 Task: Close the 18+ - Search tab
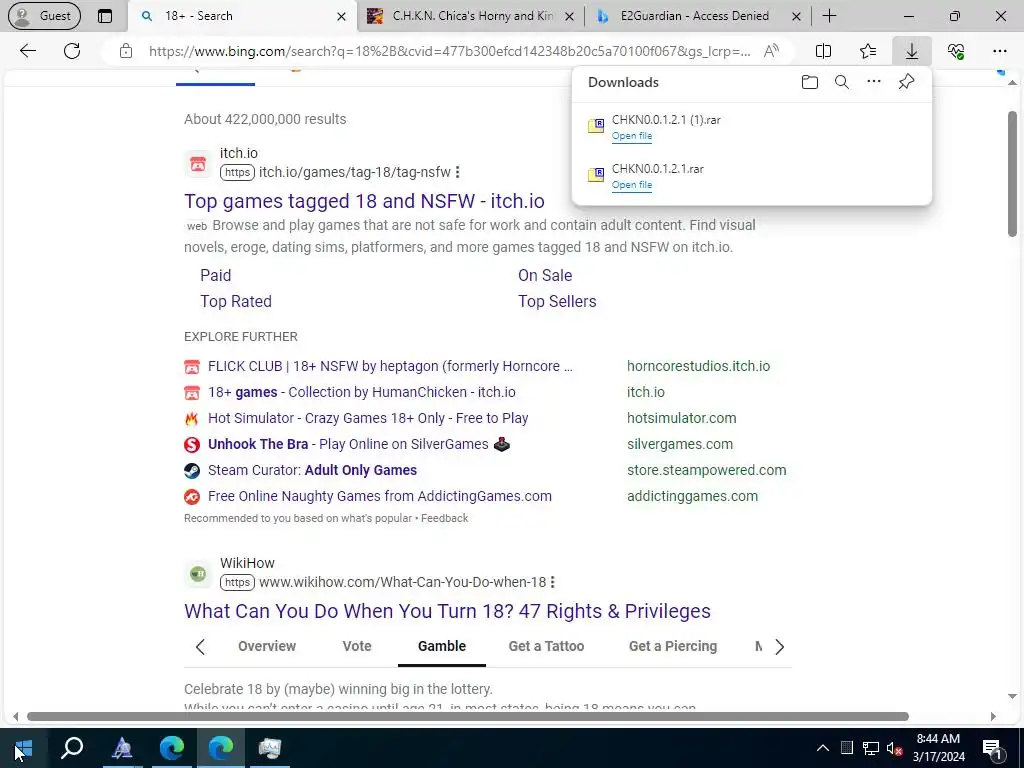[x=341, y=16]
